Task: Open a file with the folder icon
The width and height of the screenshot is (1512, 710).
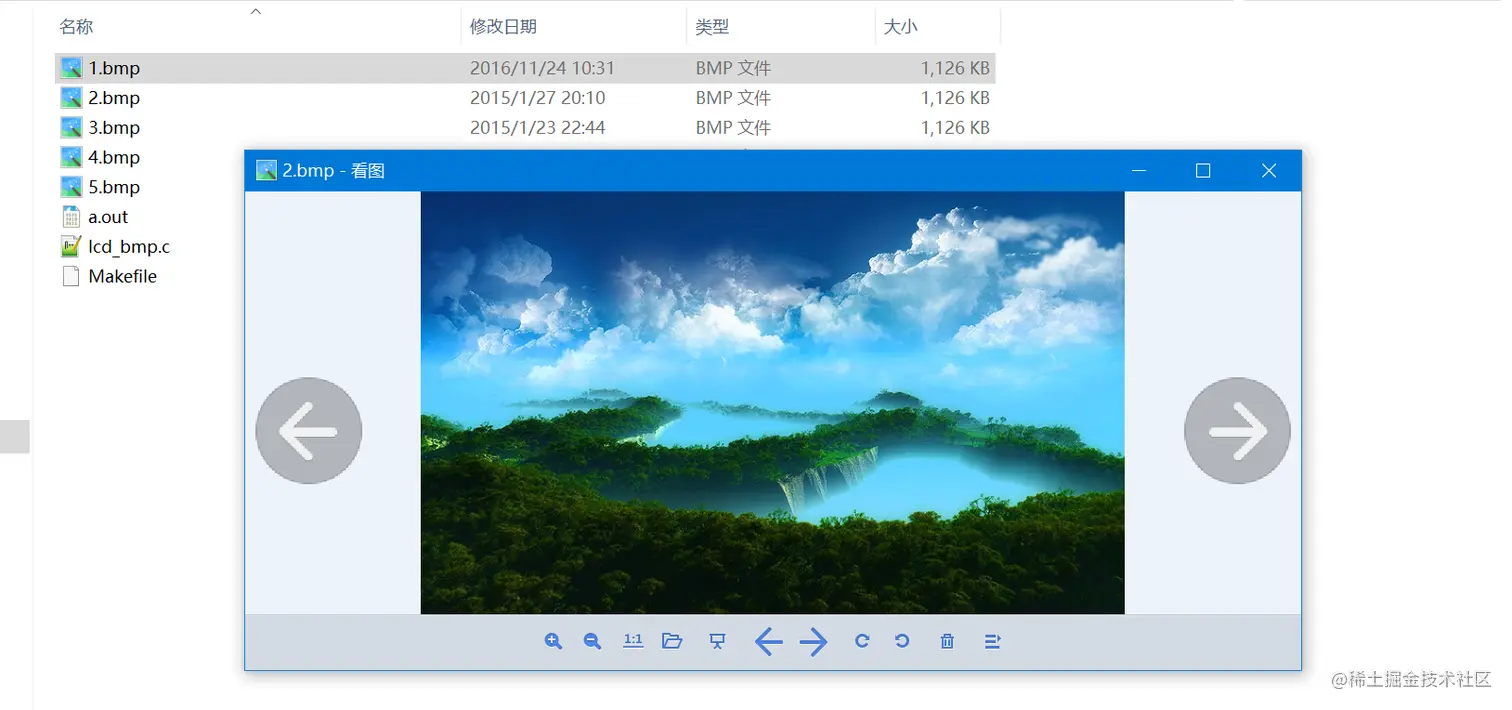Action: pyautogui.click(x=672, y=641)
